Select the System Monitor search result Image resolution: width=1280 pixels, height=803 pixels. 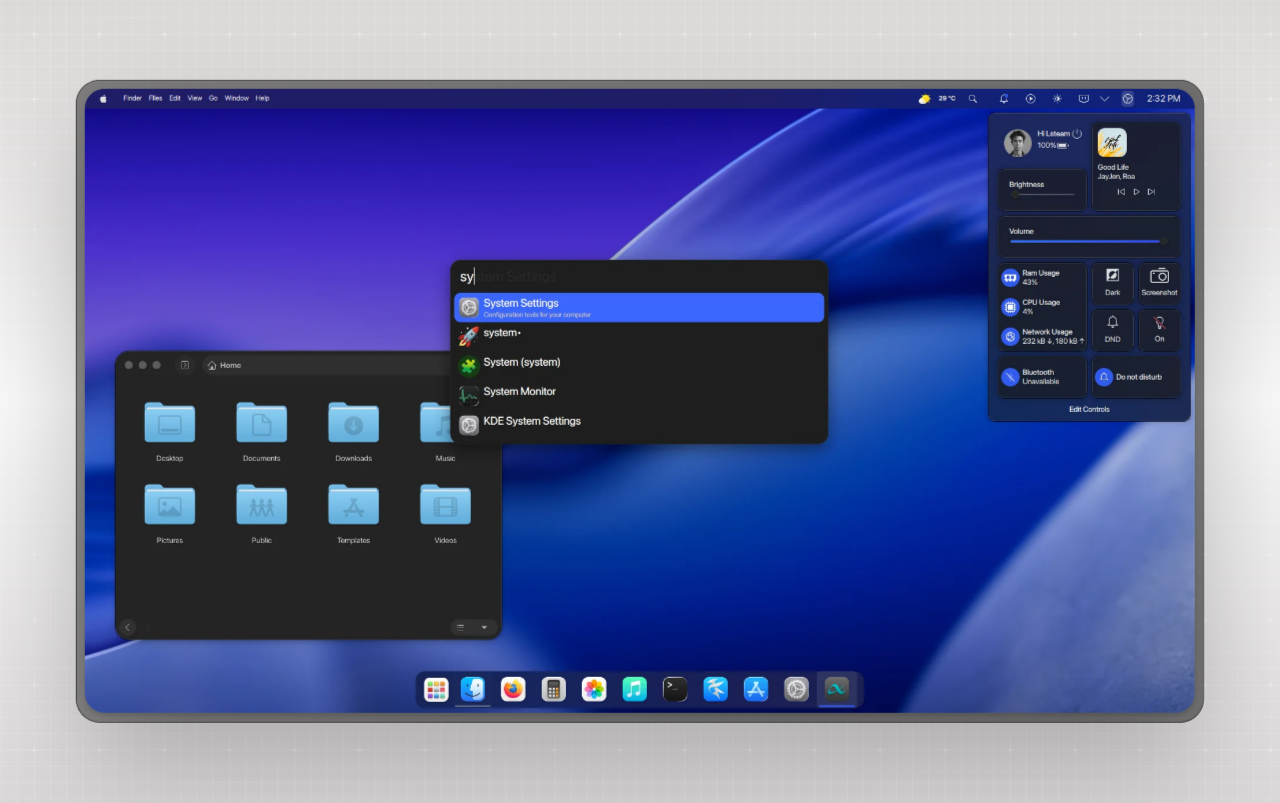click(x=519, y=391)
